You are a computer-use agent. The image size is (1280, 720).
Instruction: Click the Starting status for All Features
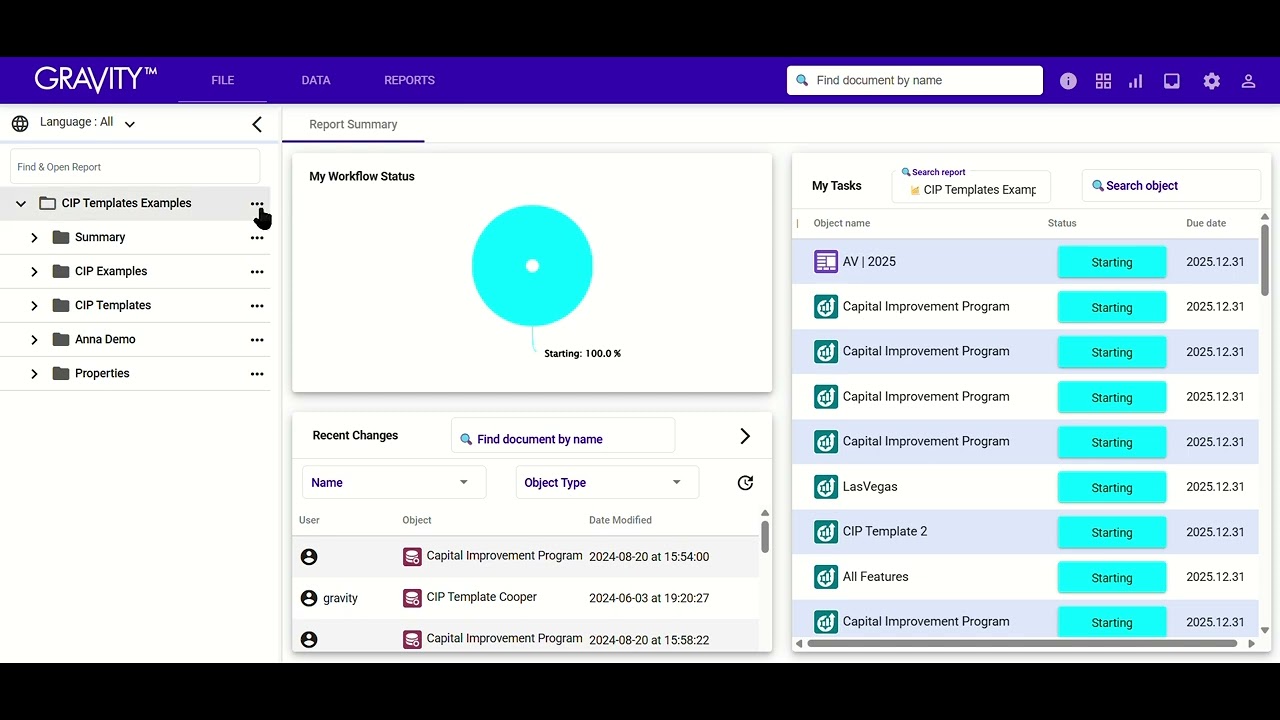pos(1112,577)
